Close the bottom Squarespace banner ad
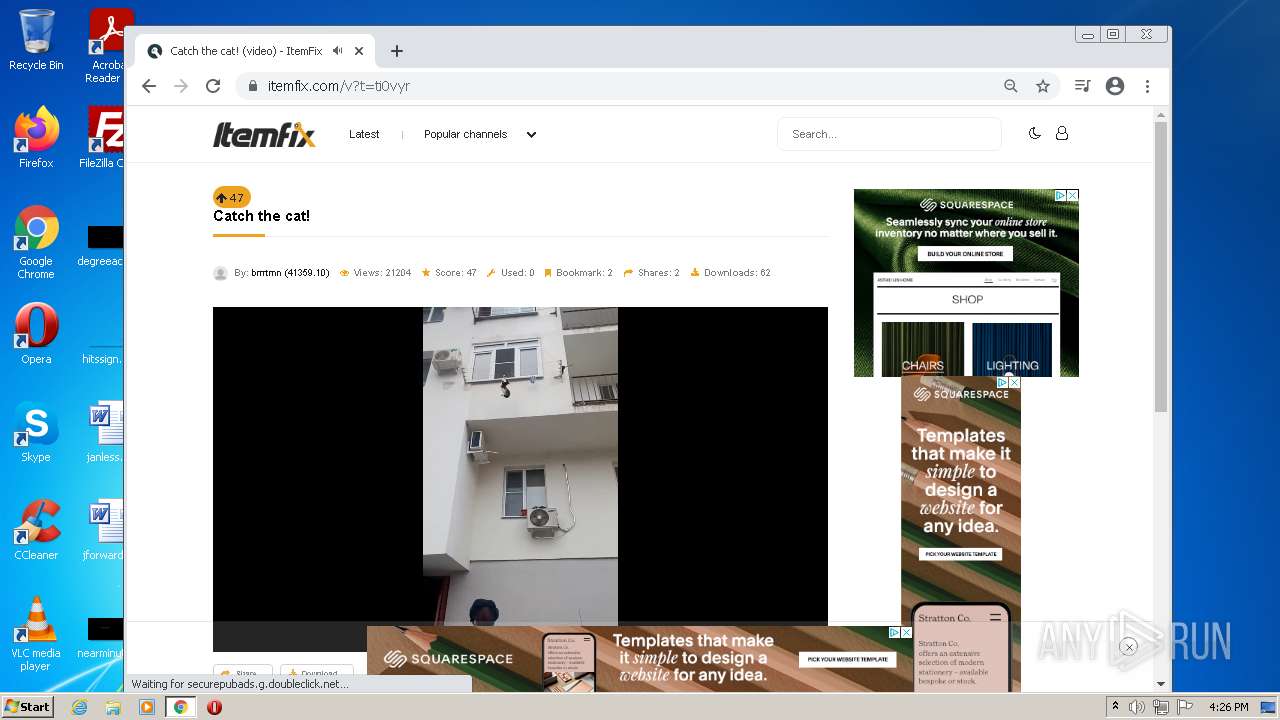 [x=907, y=632]
